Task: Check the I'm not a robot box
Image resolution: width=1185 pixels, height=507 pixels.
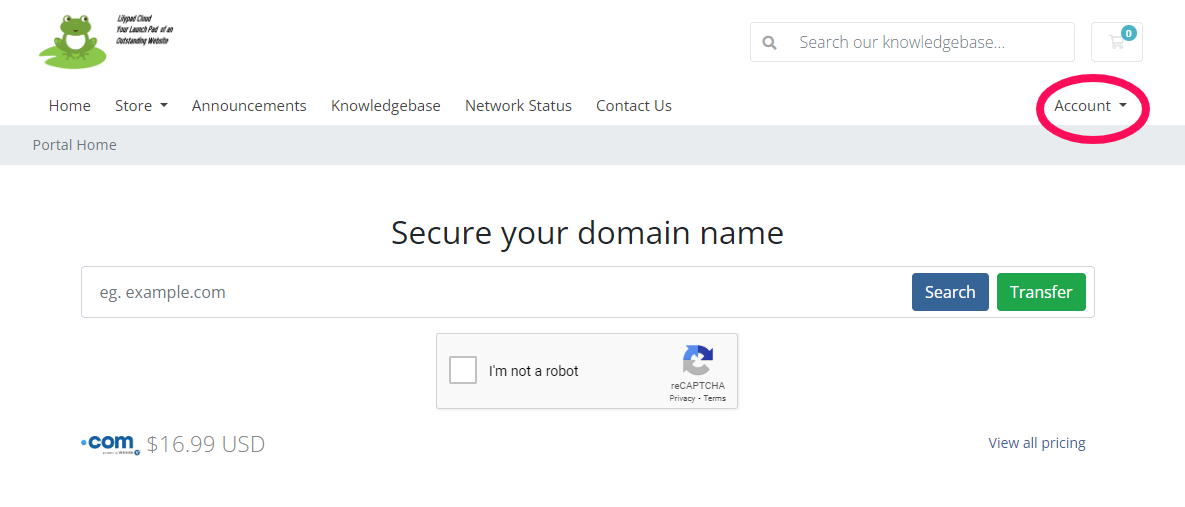Action: 463,371
